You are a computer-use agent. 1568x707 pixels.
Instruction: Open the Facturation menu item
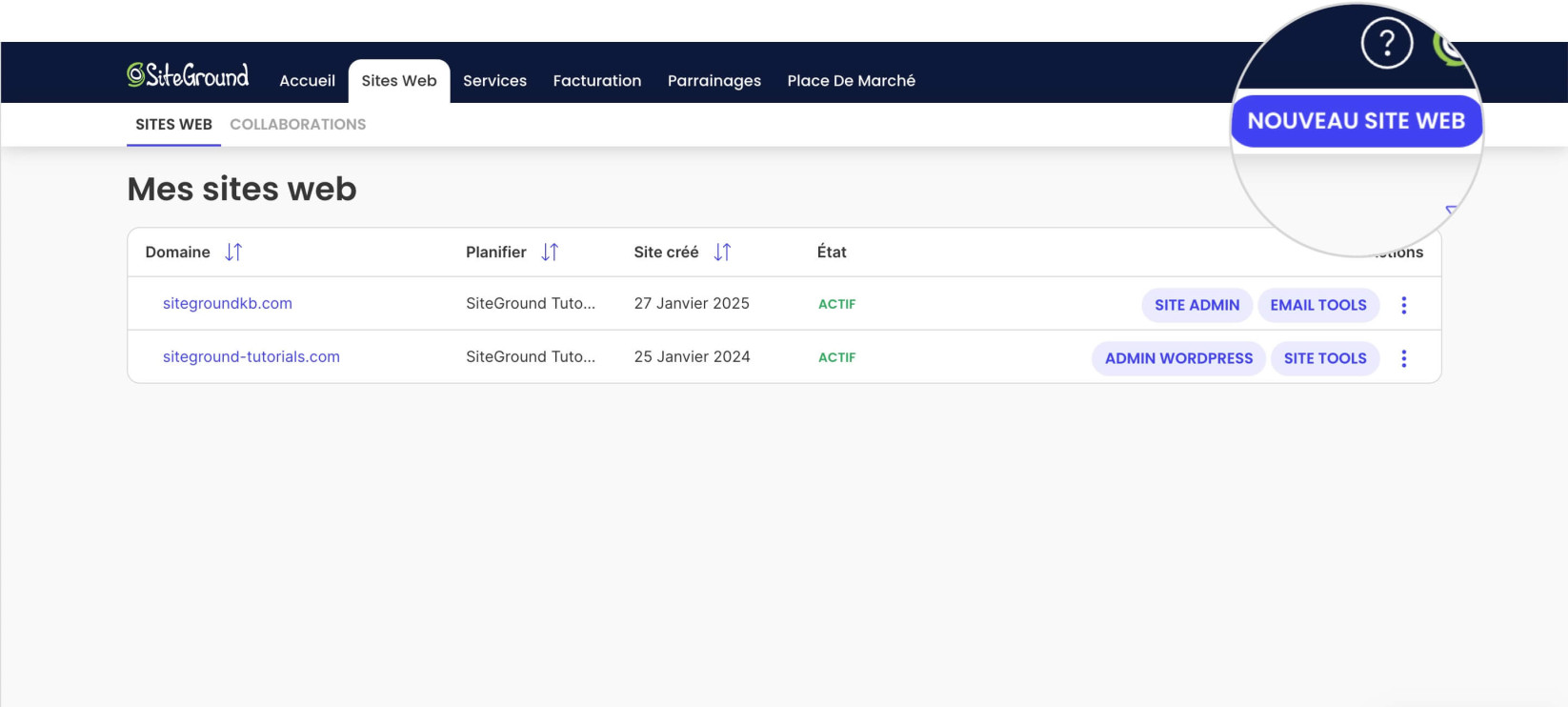[597, 81]
